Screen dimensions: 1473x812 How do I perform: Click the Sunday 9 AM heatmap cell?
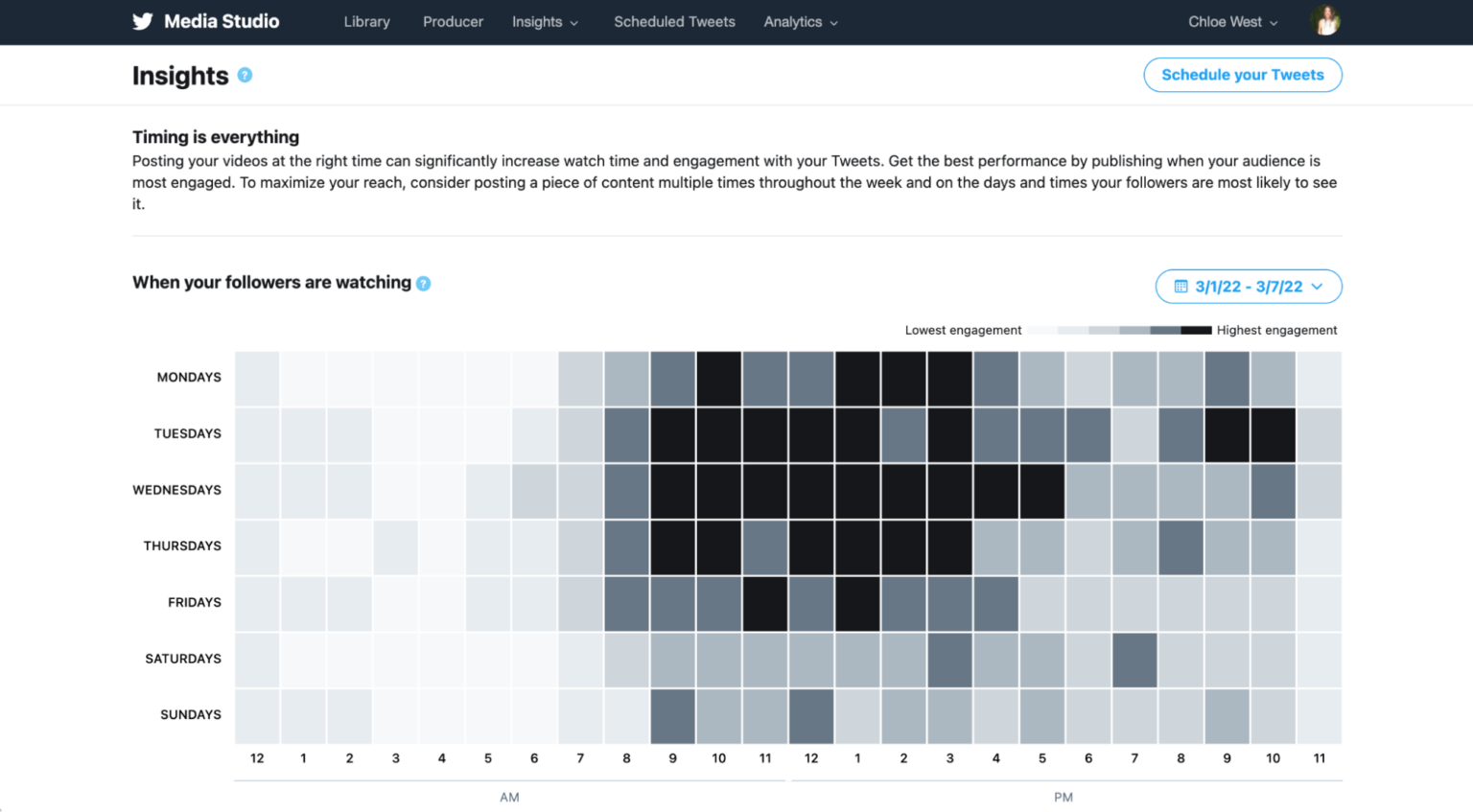[672, 714]
